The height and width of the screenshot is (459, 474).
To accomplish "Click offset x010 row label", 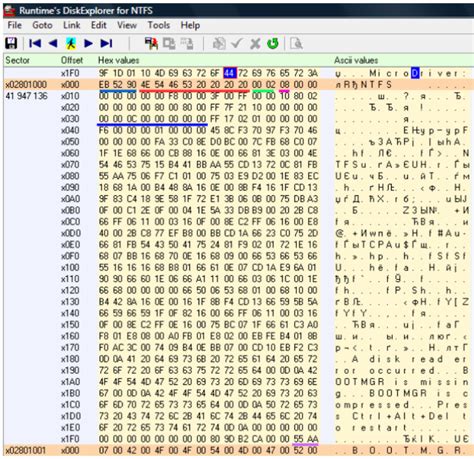I will (70, 96).
